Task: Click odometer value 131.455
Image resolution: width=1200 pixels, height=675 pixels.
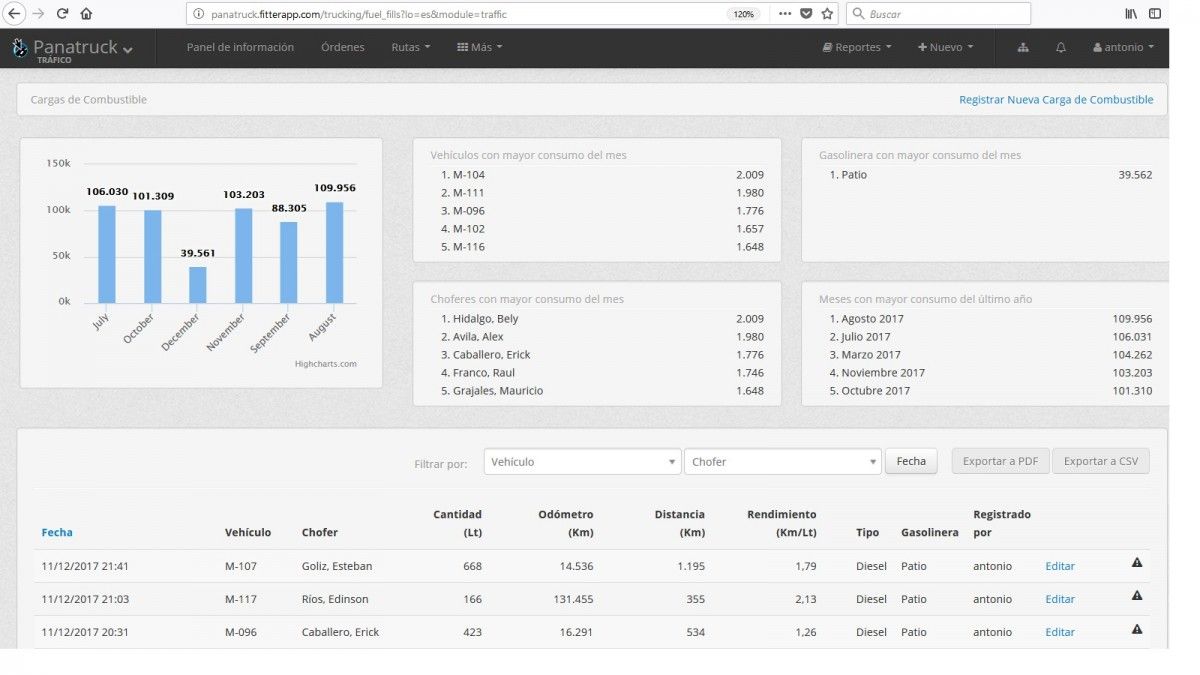Action: click(x=572, y=599)
